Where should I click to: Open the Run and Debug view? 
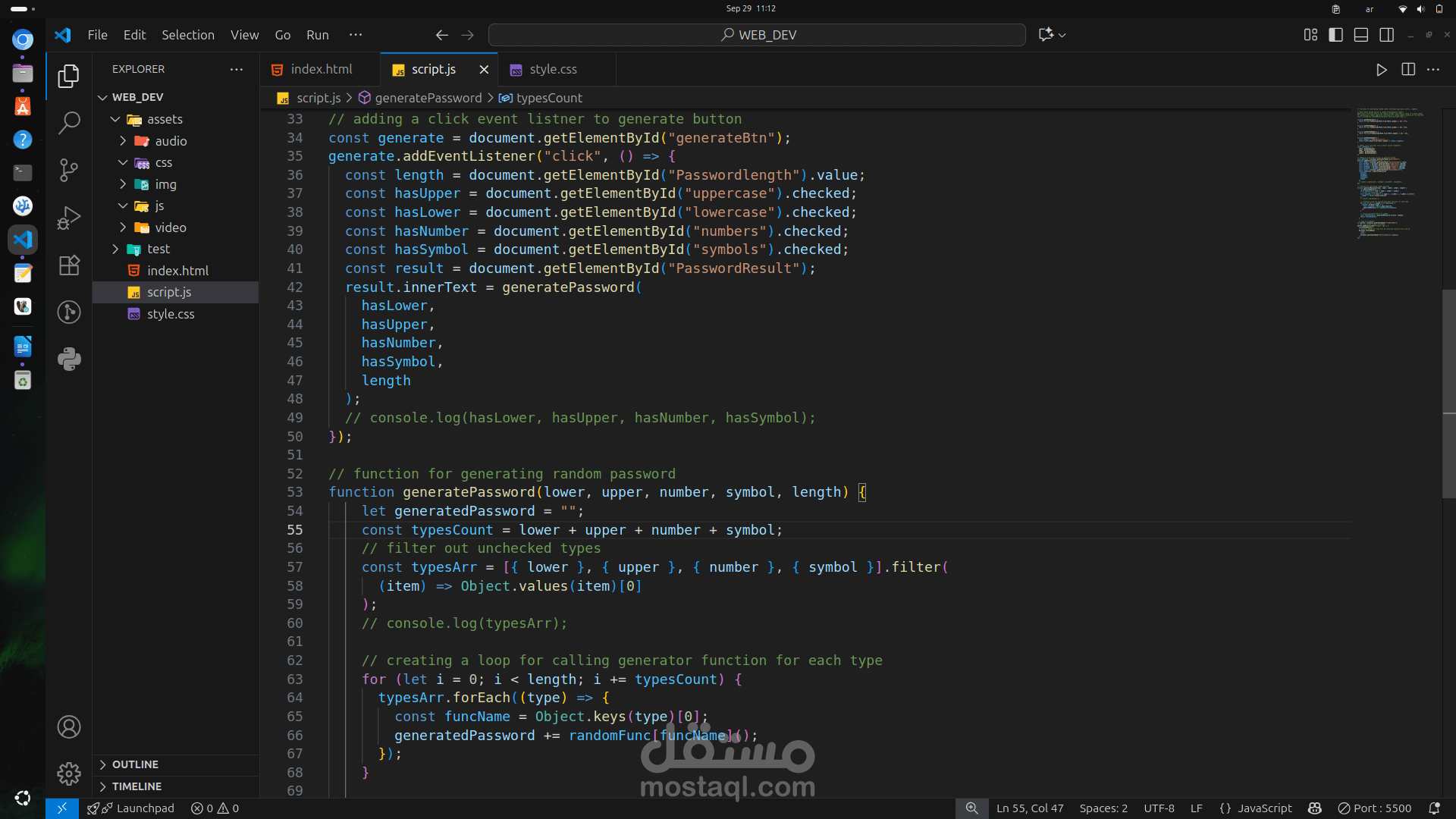pyautogui.click(x=69, y=218)
